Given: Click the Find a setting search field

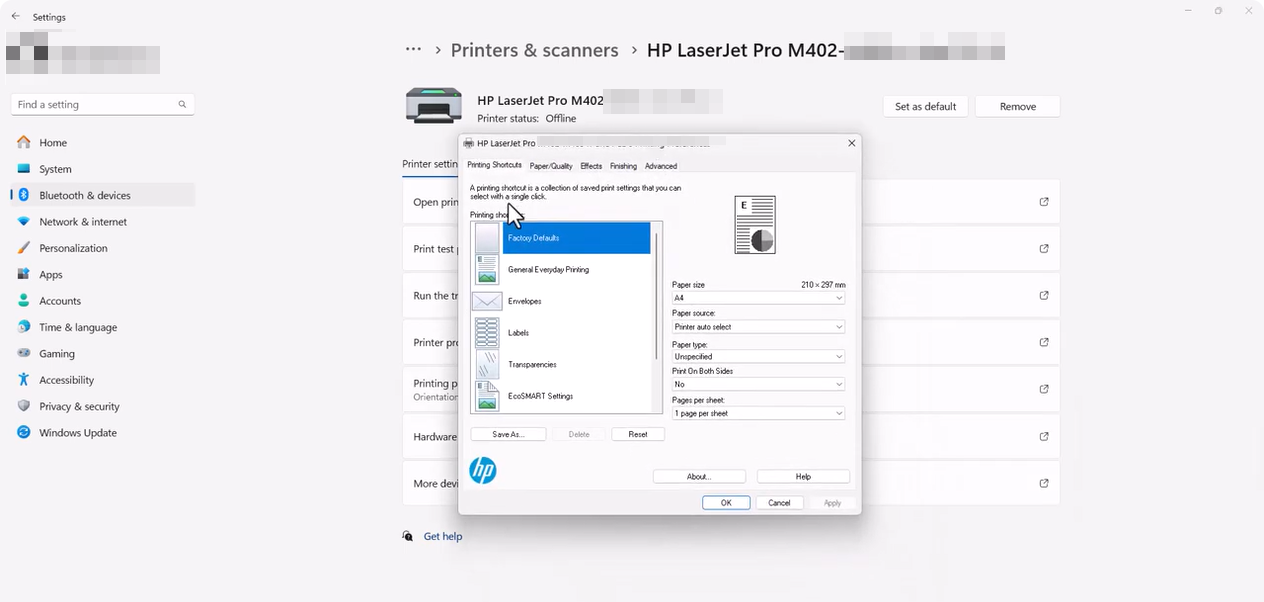Looking at the screenshot, I should tap(100, 103).
